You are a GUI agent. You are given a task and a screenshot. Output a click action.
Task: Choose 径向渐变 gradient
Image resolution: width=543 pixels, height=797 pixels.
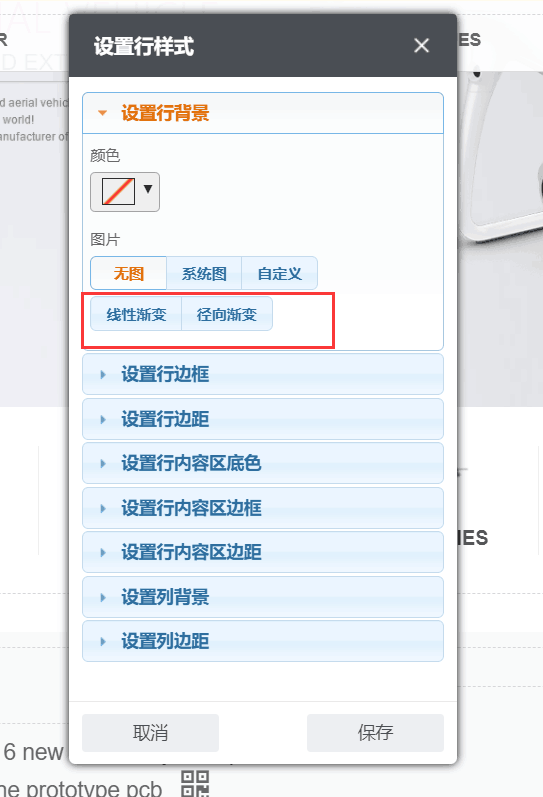tap(227, 314)
